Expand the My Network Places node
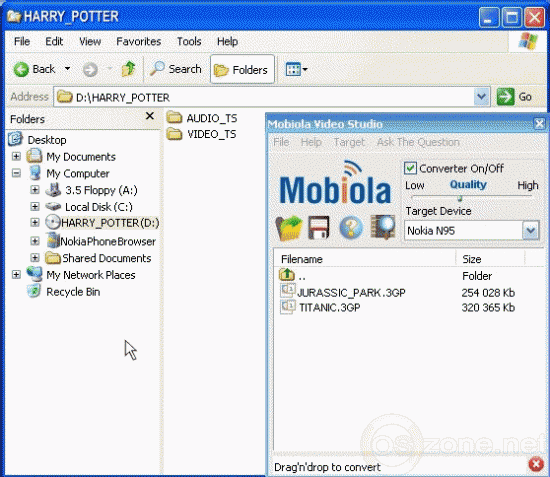550x477 pixels. point(16,274)
